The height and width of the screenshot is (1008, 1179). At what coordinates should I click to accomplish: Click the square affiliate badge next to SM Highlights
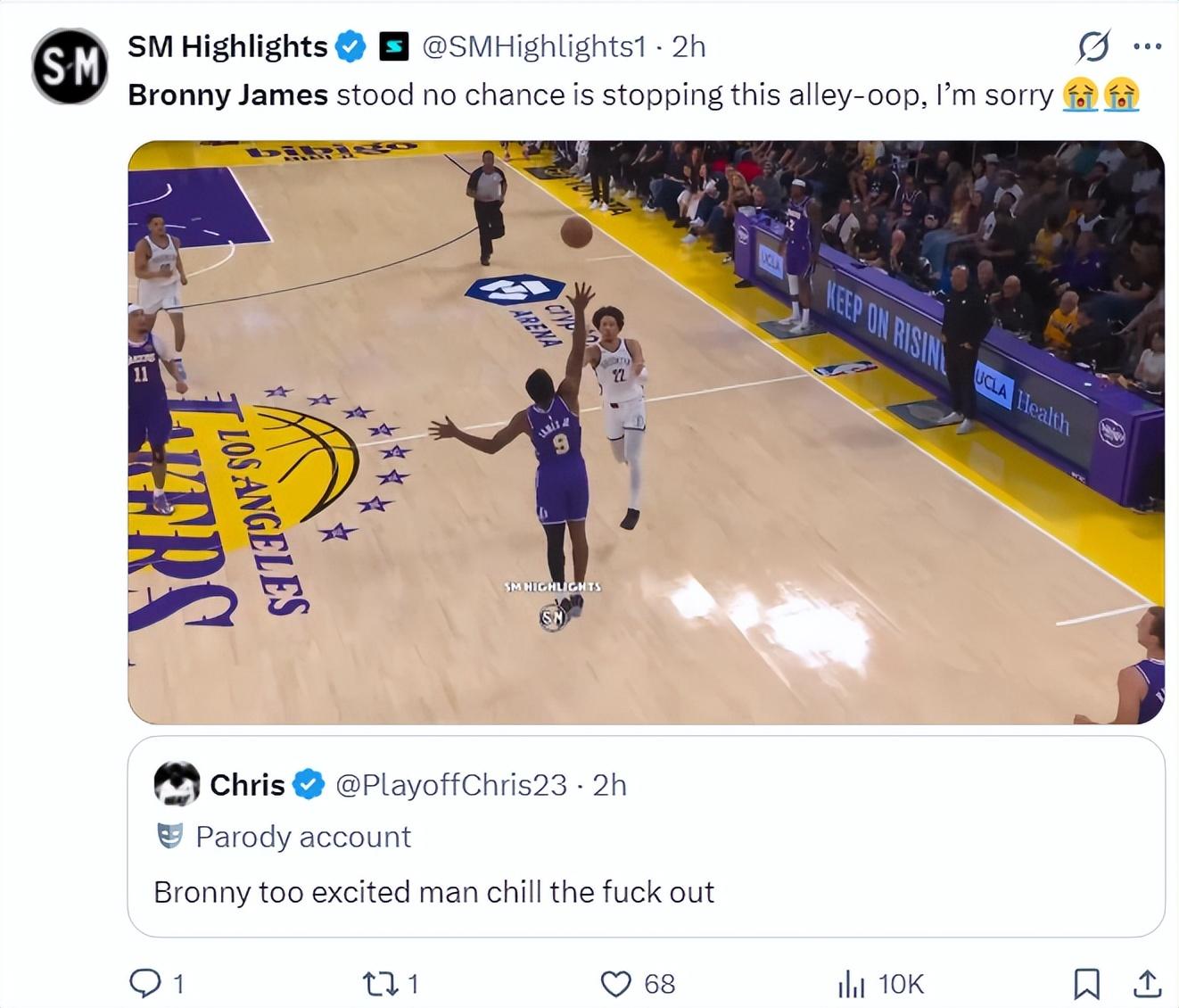[x=393, y=46]
